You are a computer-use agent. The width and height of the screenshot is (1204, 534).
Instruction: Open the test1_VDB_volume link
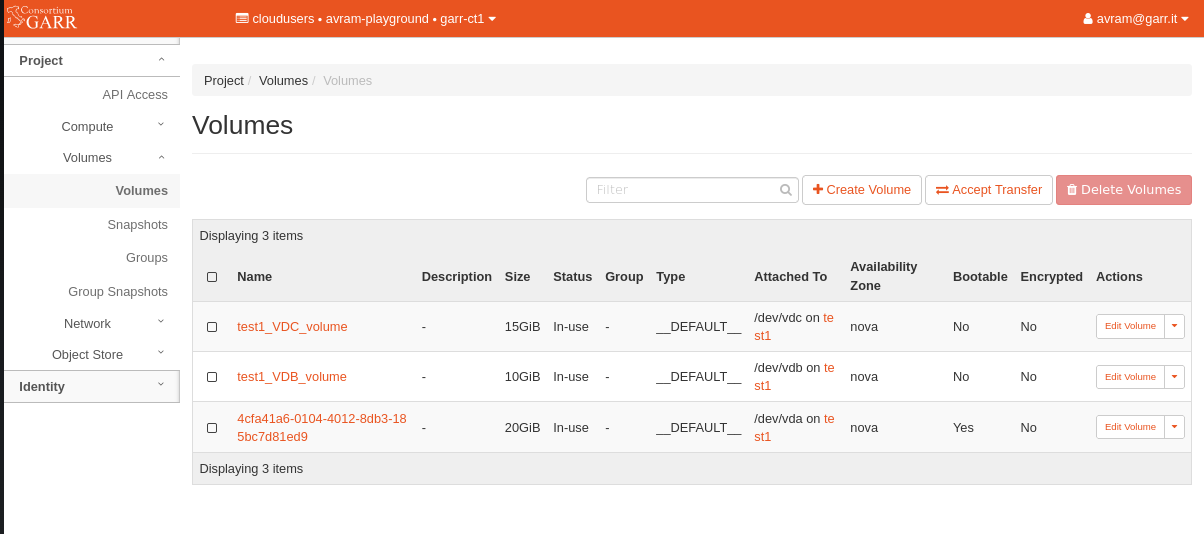[292, 377]
